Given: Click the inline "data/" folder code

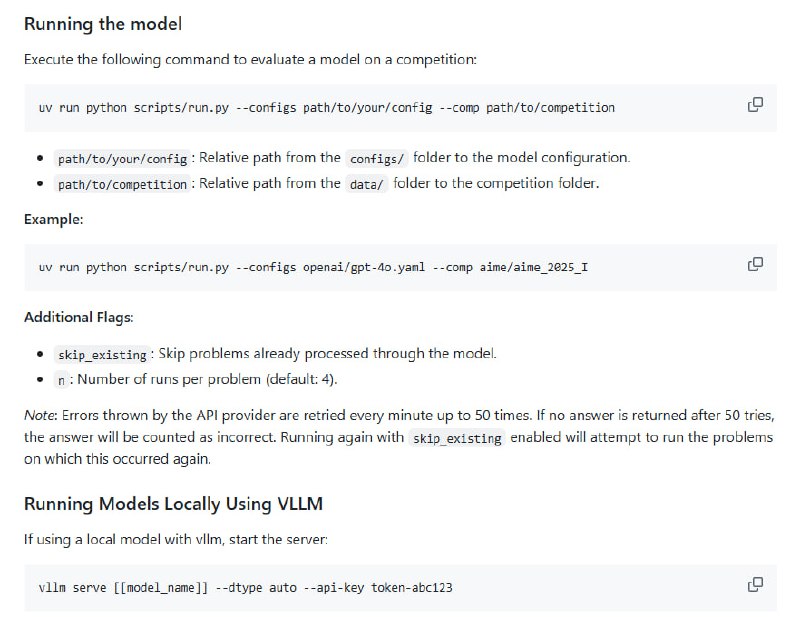Looking at the screenshot, I should [x=366, y=184].
